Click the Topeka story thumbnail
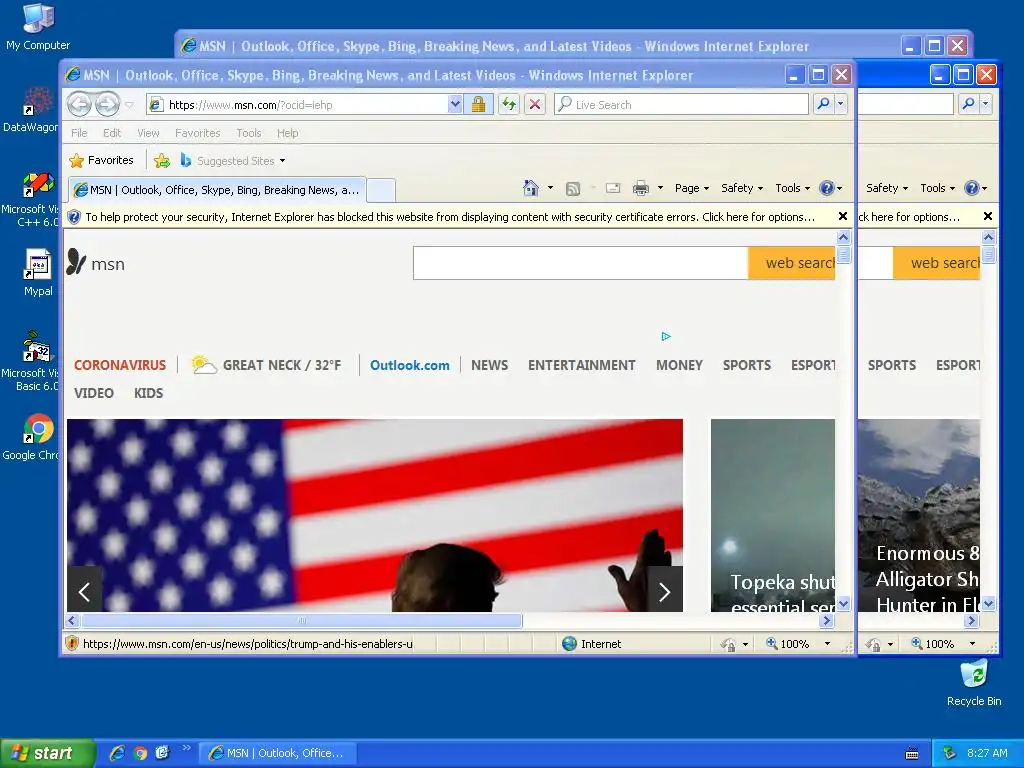 click(x=773, y=515)
